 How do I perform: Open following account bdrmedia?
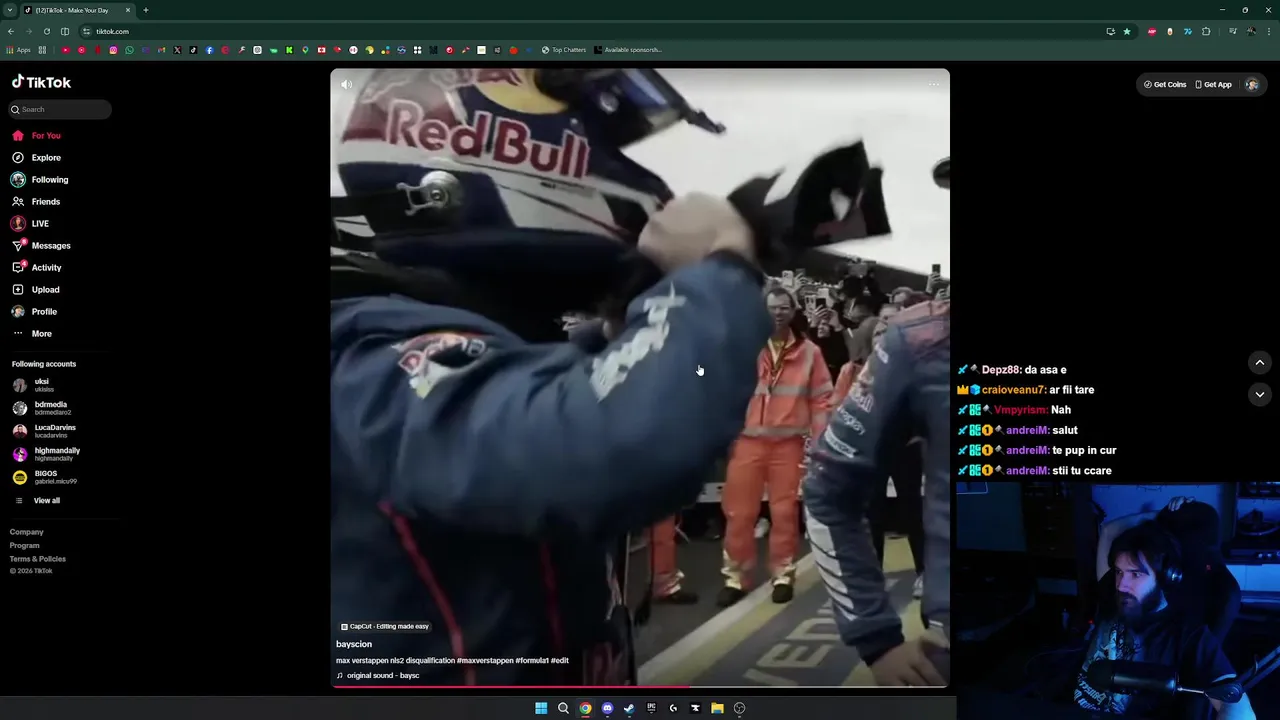42,408
